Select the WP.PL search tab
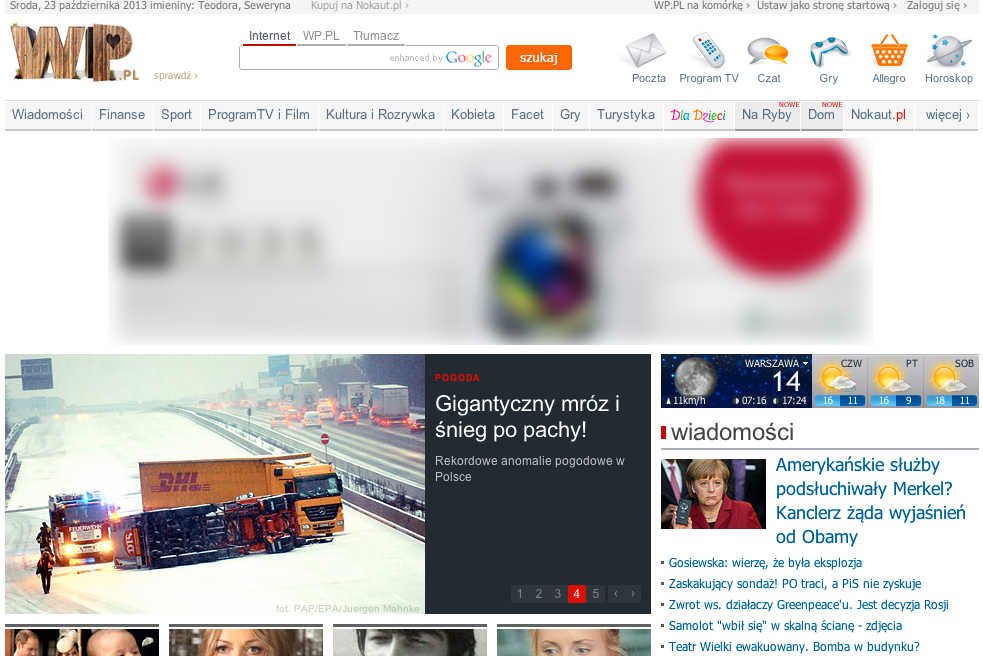Screen dimensions: 983x656 (321, 36)
